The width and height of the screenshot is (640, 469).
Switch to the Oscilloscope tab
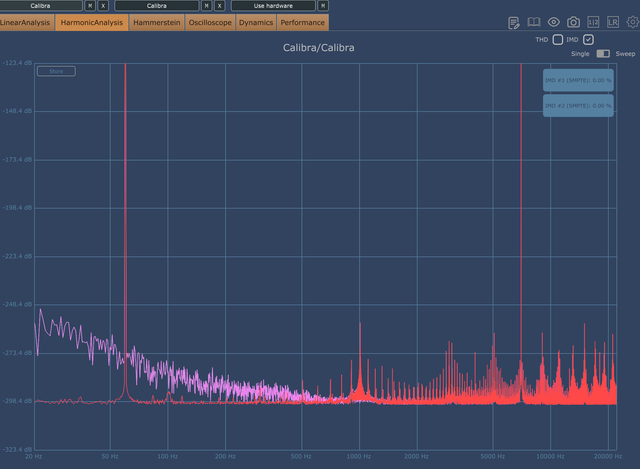[210, 22]
